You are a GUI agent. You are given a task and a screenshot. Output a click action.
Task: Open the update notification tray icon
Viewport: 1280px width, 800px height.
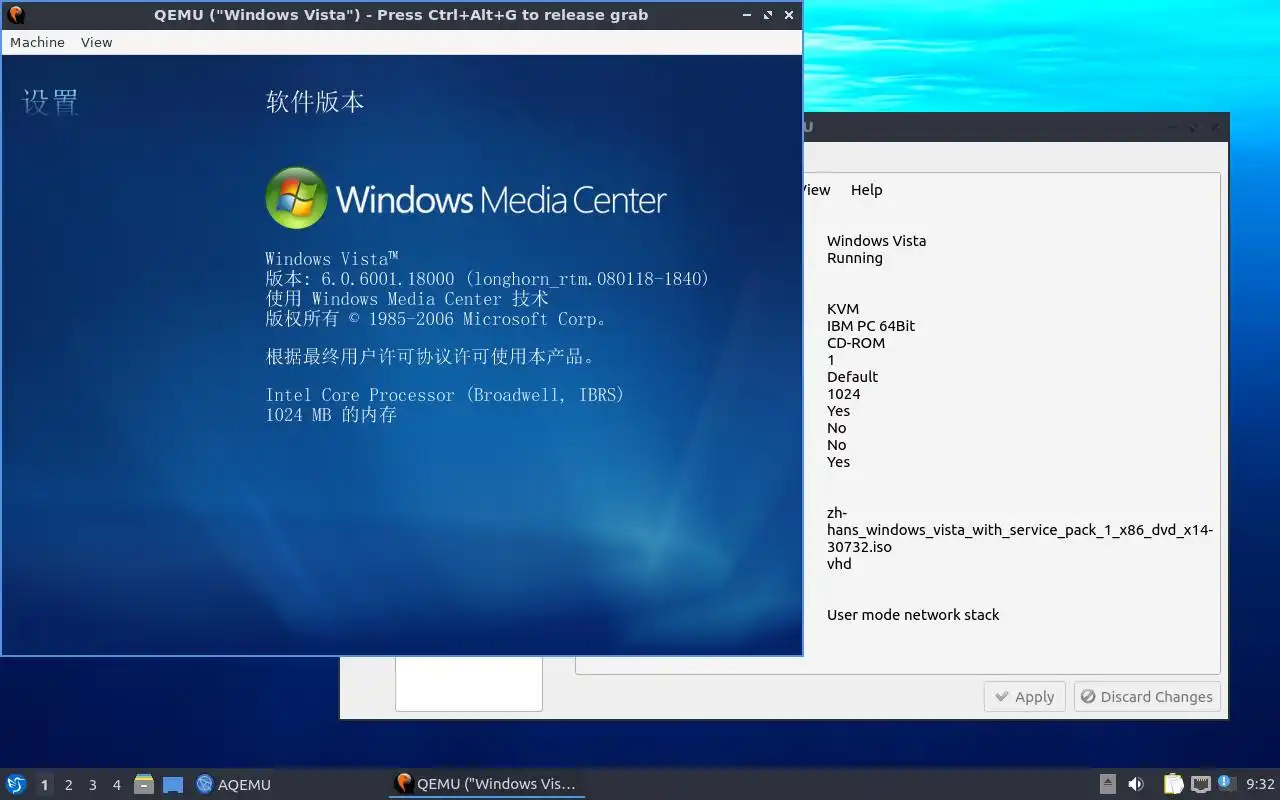click(1226, 783)
